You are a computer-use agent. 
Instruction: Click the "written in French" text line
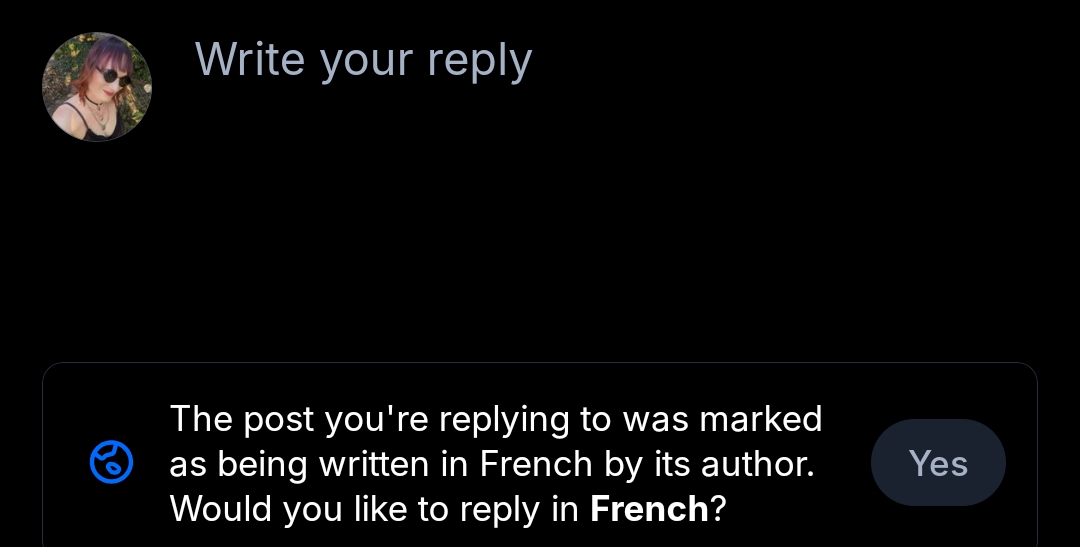(x=491, y=464)
